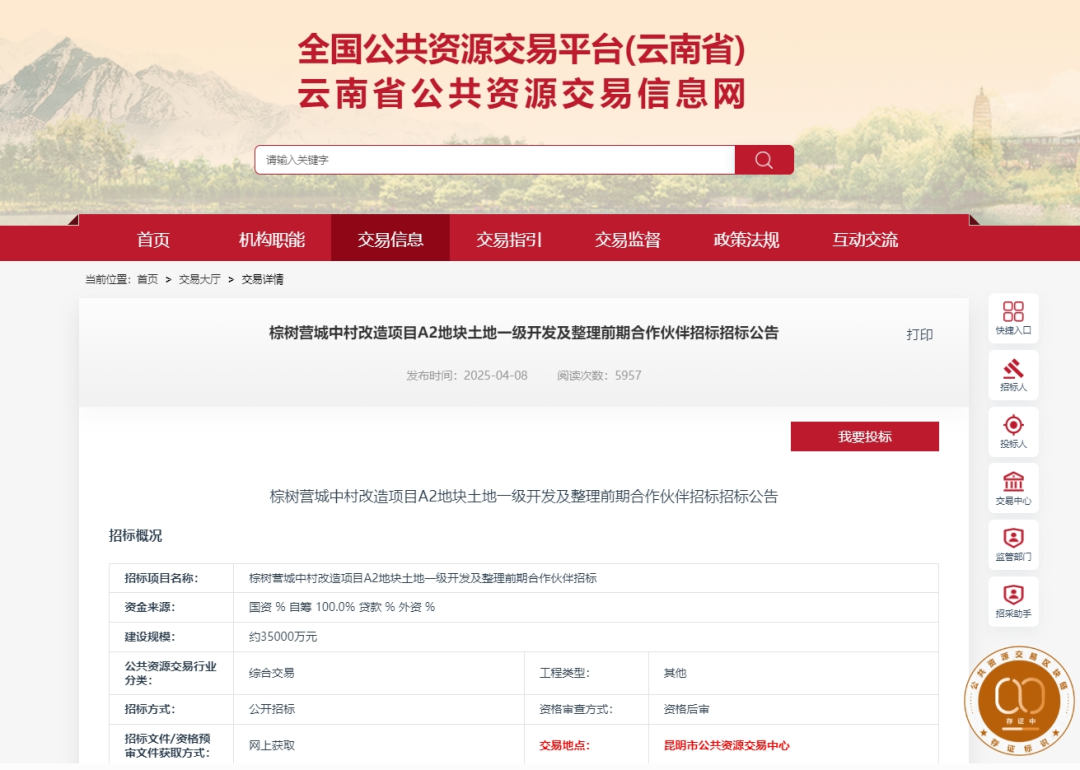The height and width of the screenshot is (770, 1080).
Task: Select the 招标人 (tenderer) sidebar icon
Action: coord(1013,374)
